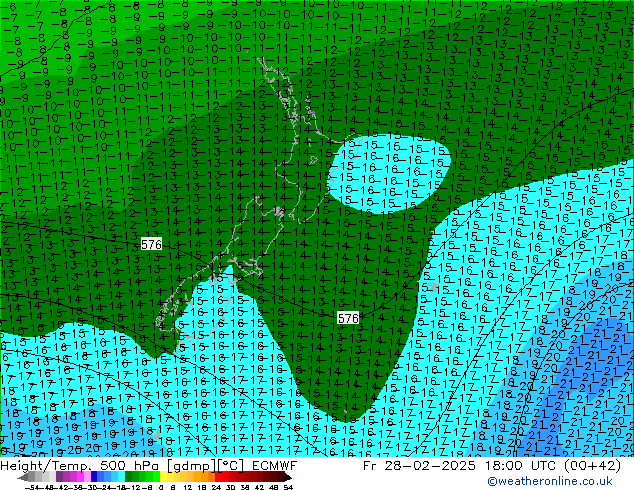This screenshot has width=634, height=490.
Task: Click the grey left arrow end of the color scale
Action: (23, 478)
